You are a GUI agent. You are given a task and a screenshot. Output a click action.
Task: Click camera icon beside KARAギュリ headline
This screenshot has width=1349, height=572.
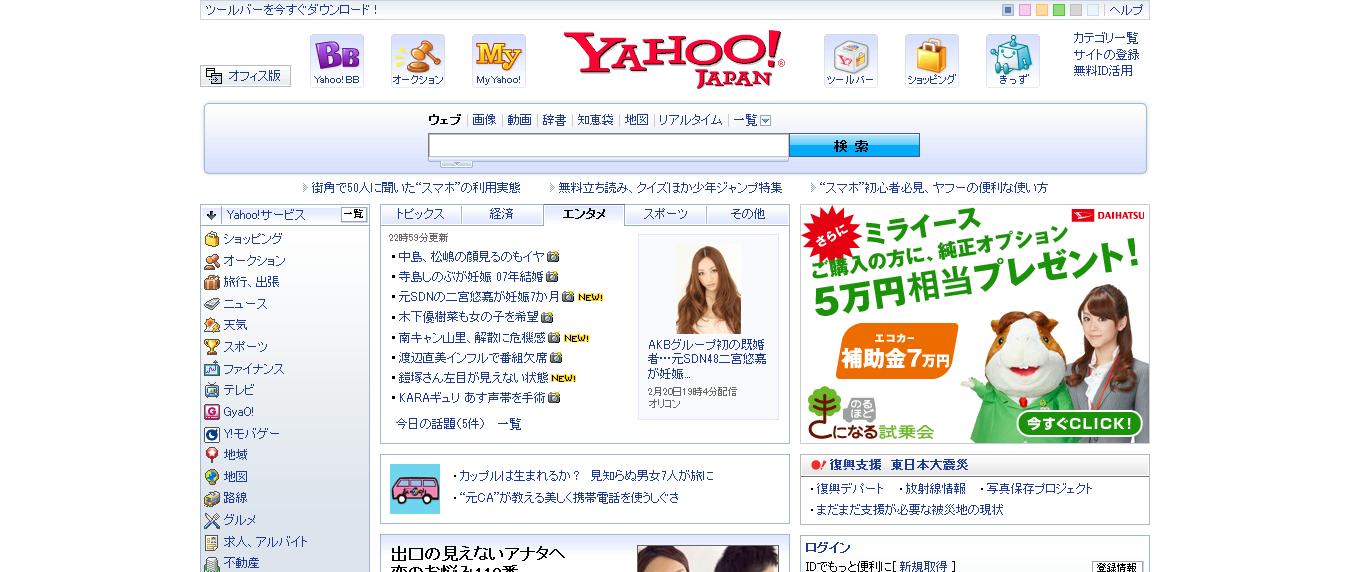click(x=554, y=398)
